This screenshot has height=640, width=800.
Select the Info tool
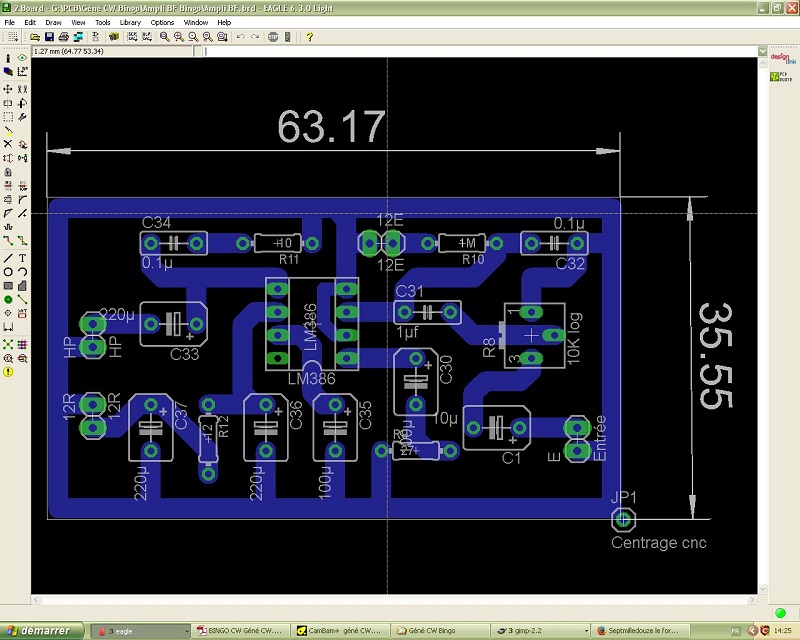pos(8,59)
